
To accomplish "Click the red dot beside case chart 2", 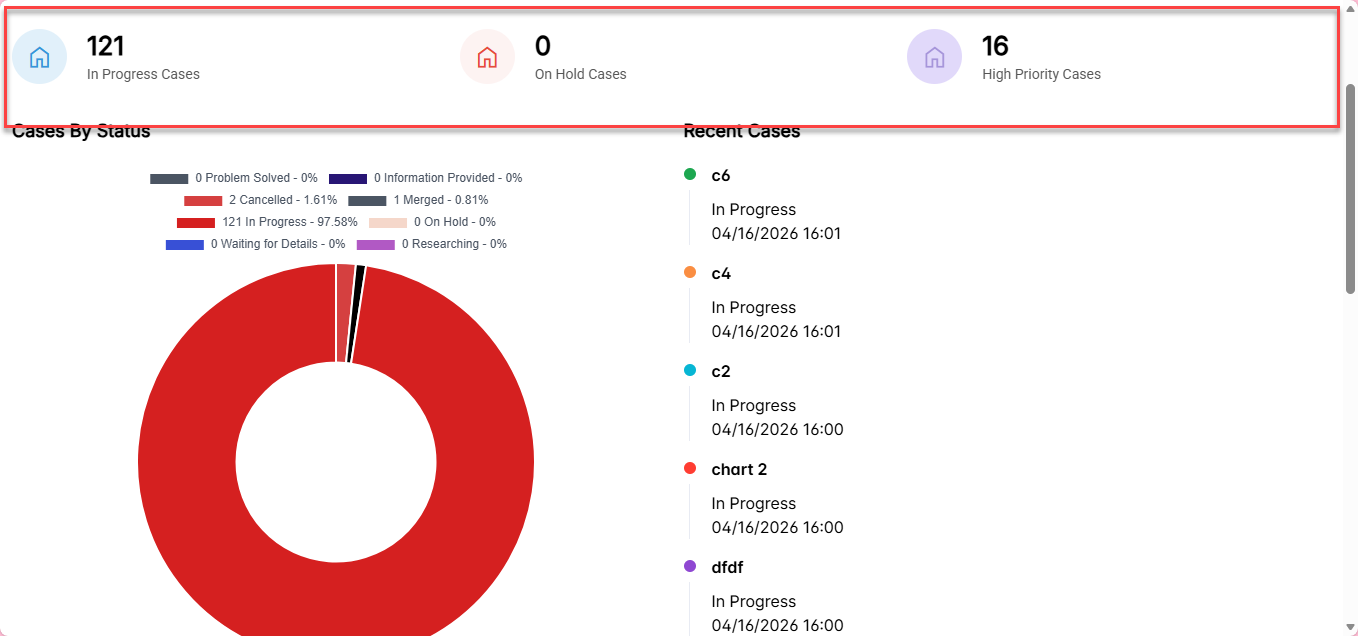I will pyautogui.click(x=690, y=469).
